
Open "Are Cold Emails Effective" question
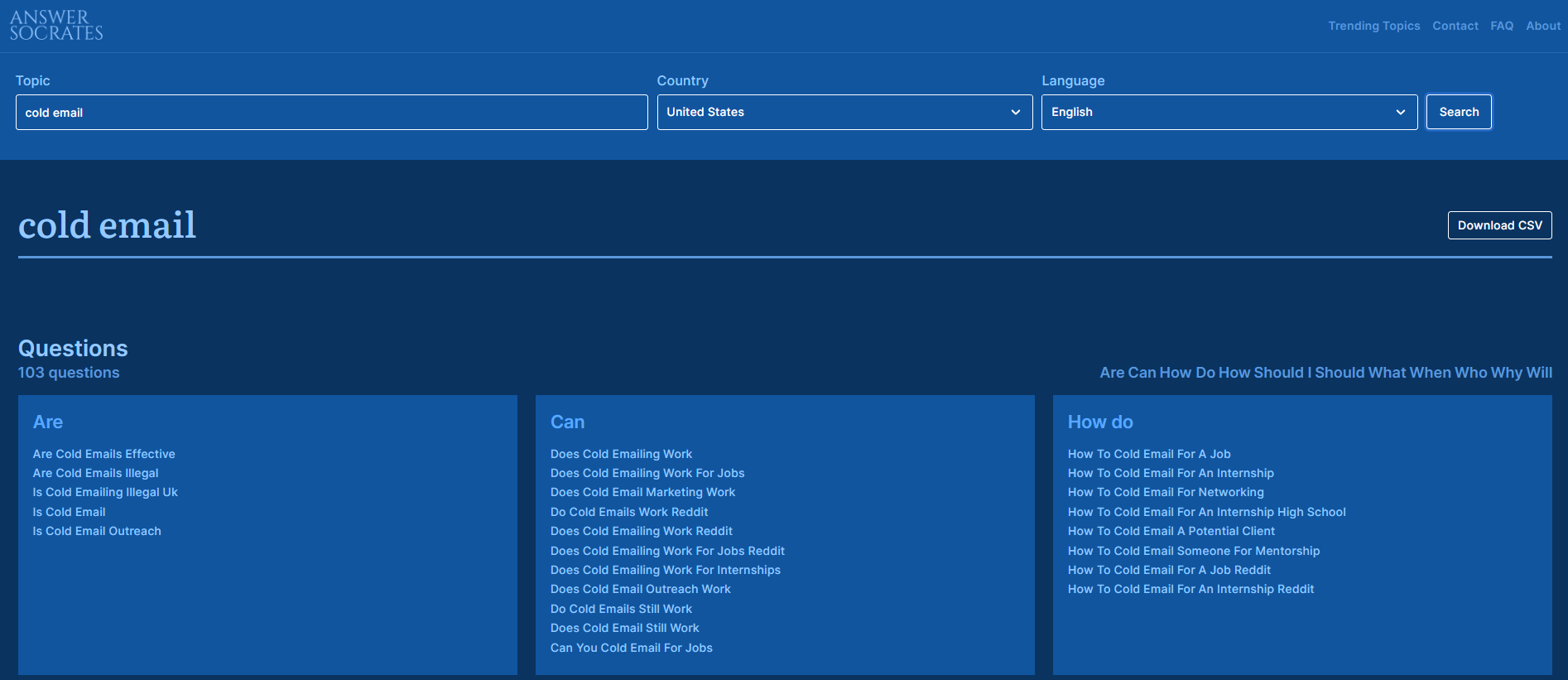tap(103, 454)
